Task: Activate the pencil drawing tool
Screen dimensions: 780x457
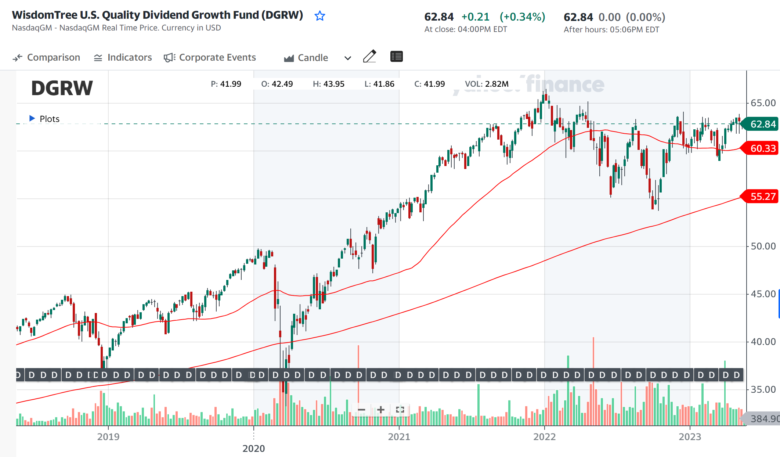Action: tap(369, 57)
